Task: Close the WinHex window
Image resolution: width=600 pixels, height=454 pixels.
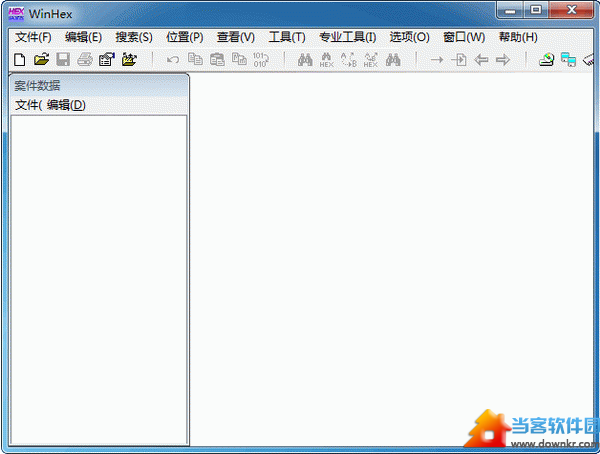Action: pos(571,10)
